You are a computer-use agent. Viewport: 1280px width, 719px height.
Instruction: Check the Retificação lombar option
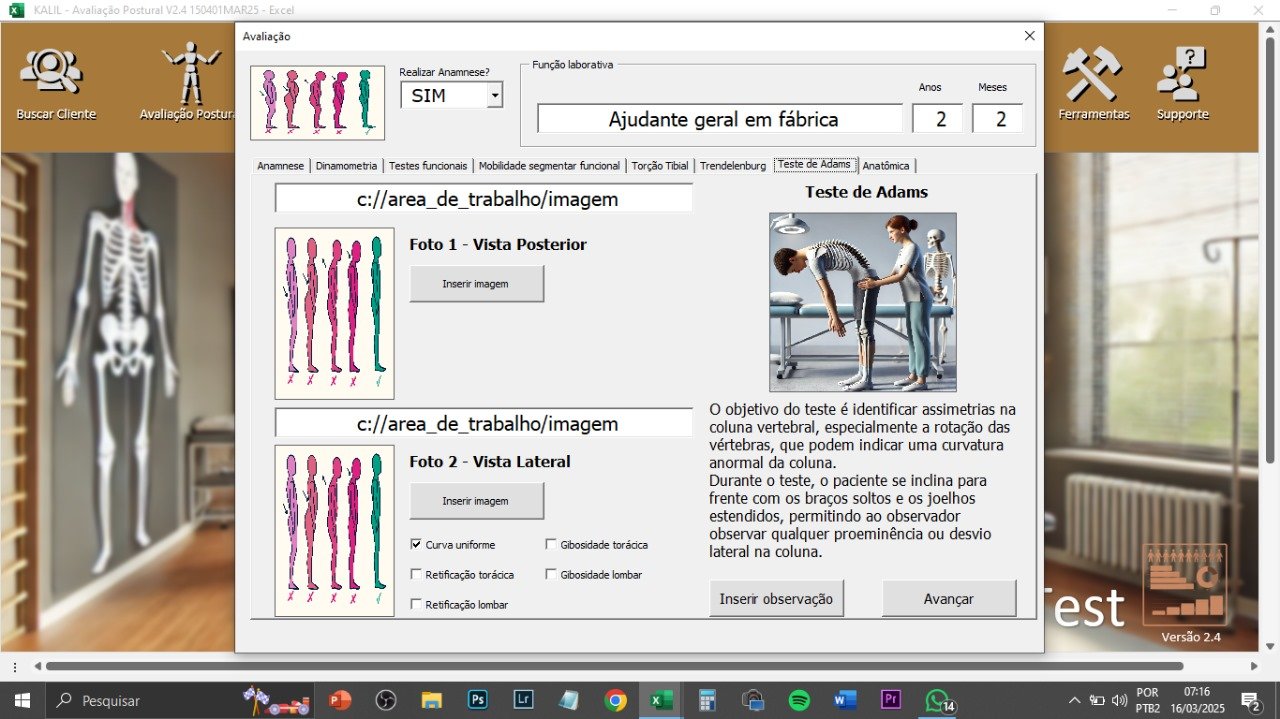tap(416, 604)
